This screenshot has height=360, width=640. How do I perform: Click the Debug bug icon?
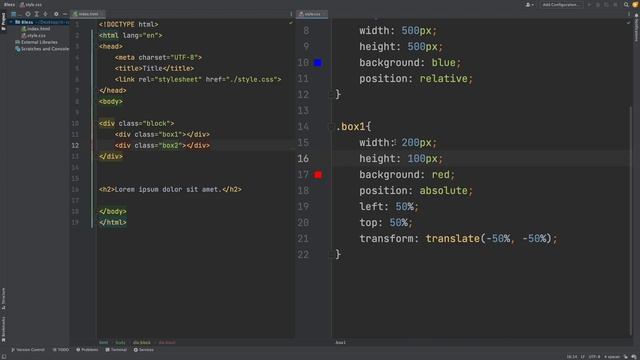pos(598,4)
